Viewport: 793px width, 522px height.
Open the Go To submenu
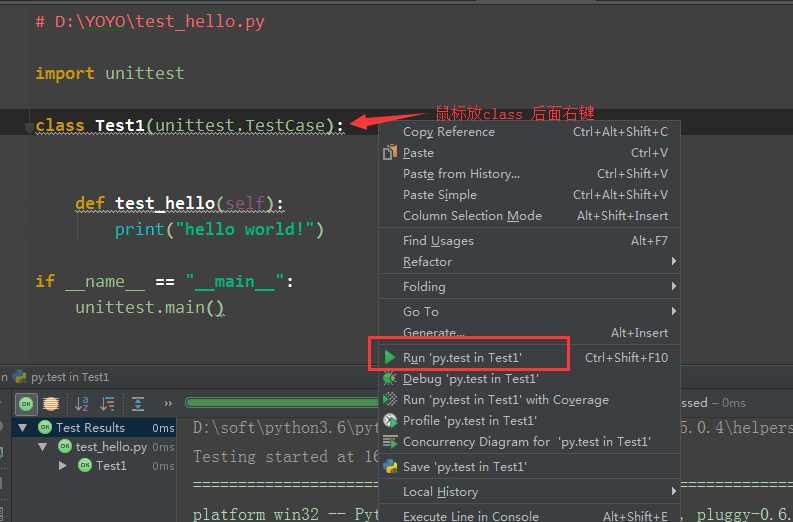(530, 311)
